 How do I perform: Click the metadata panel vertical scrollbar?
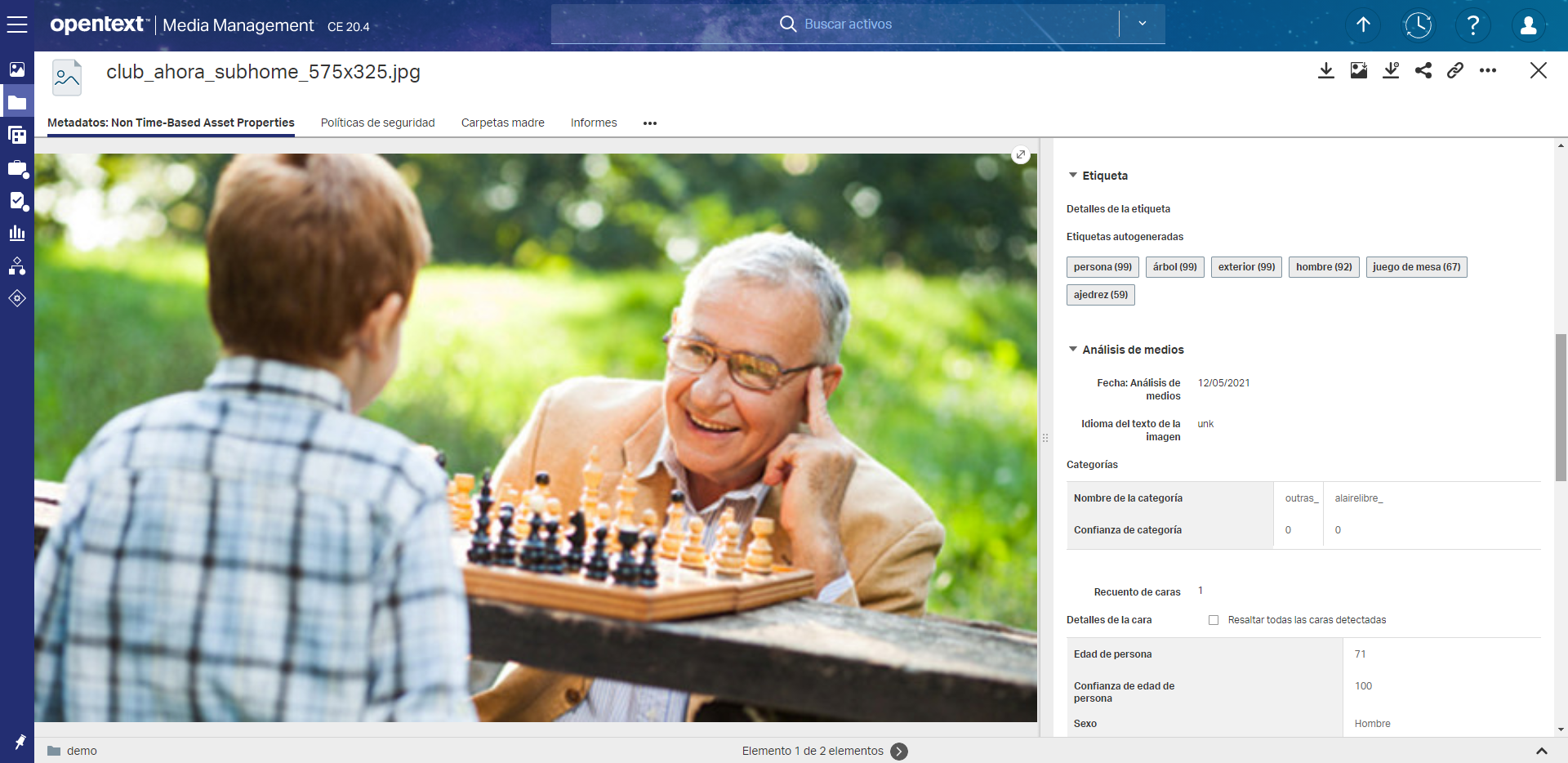[x=1561, y=408]
